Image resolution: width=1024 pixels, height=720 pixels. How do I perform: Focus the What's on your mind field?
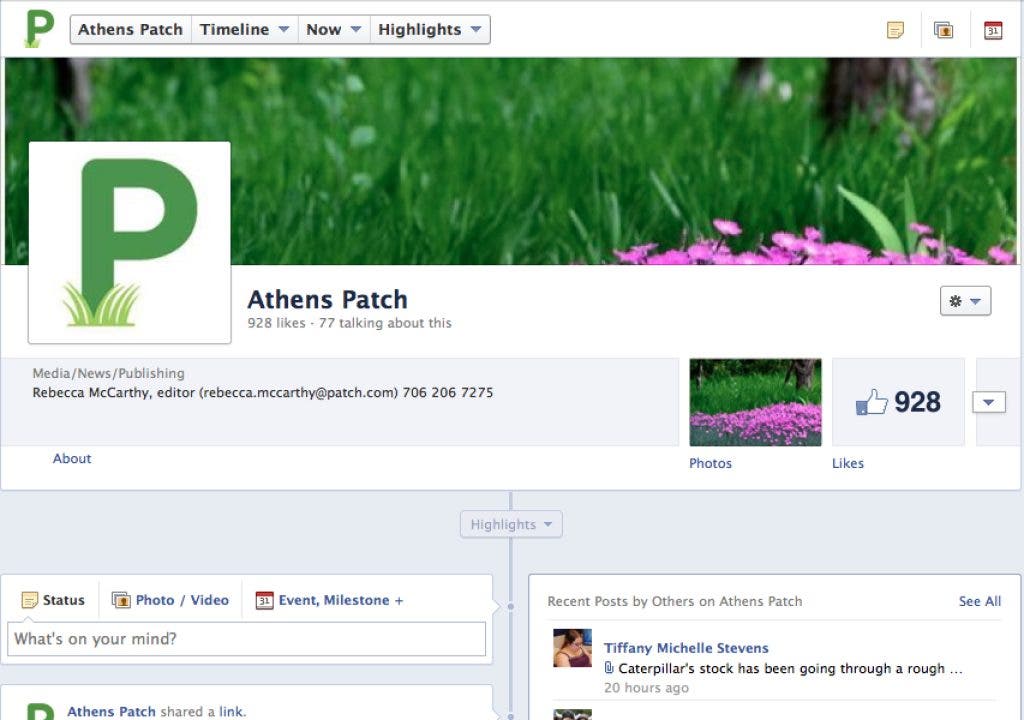coord(246,639)
